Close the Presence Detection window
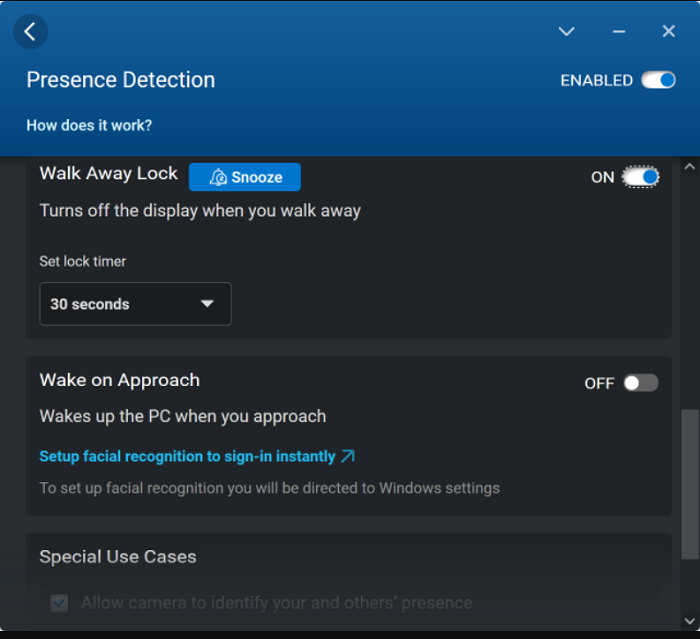This screenshot has width=700, height=639. [669, 32]
